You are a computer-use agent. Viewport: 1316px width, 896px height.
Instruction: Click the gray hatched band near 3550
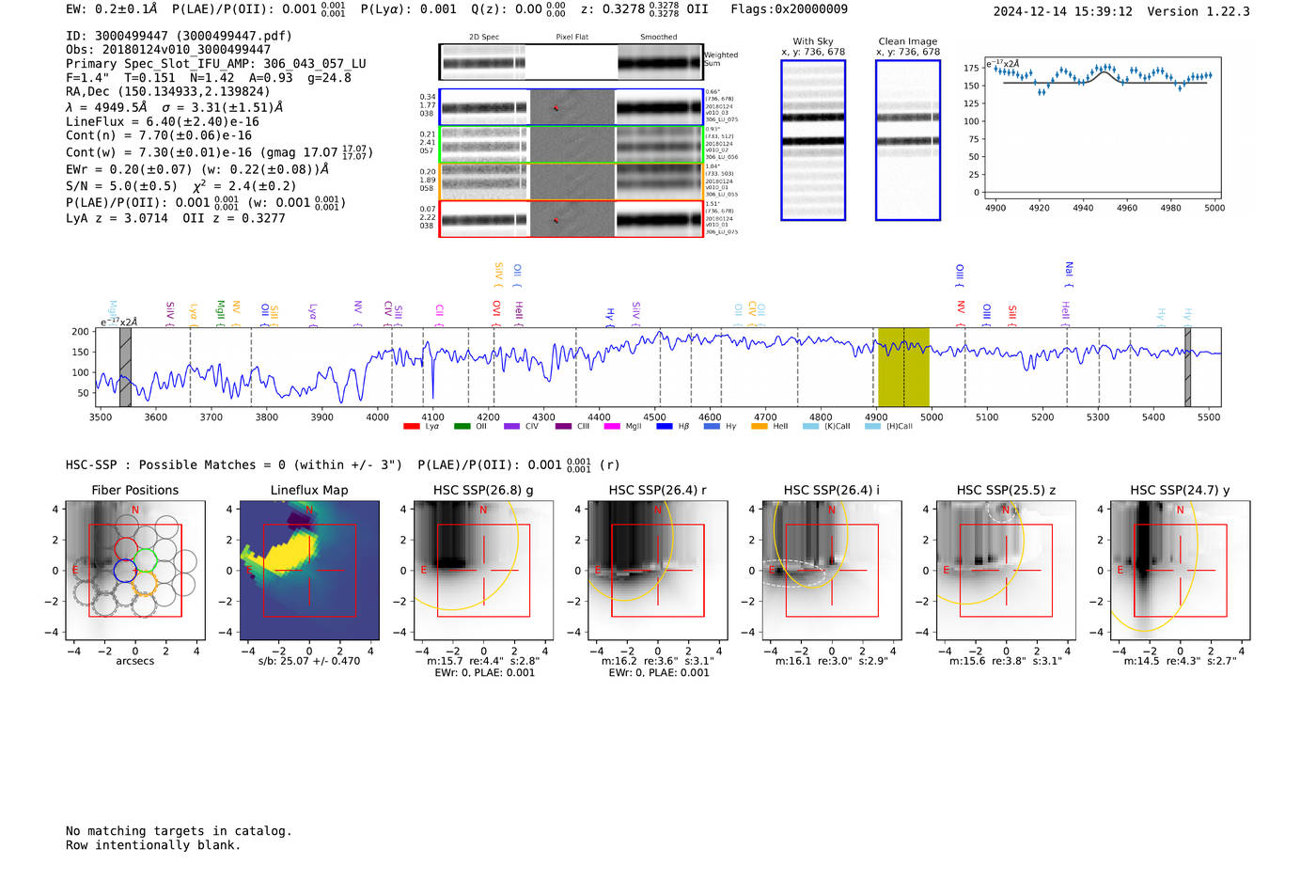click(x=125, y=367)
